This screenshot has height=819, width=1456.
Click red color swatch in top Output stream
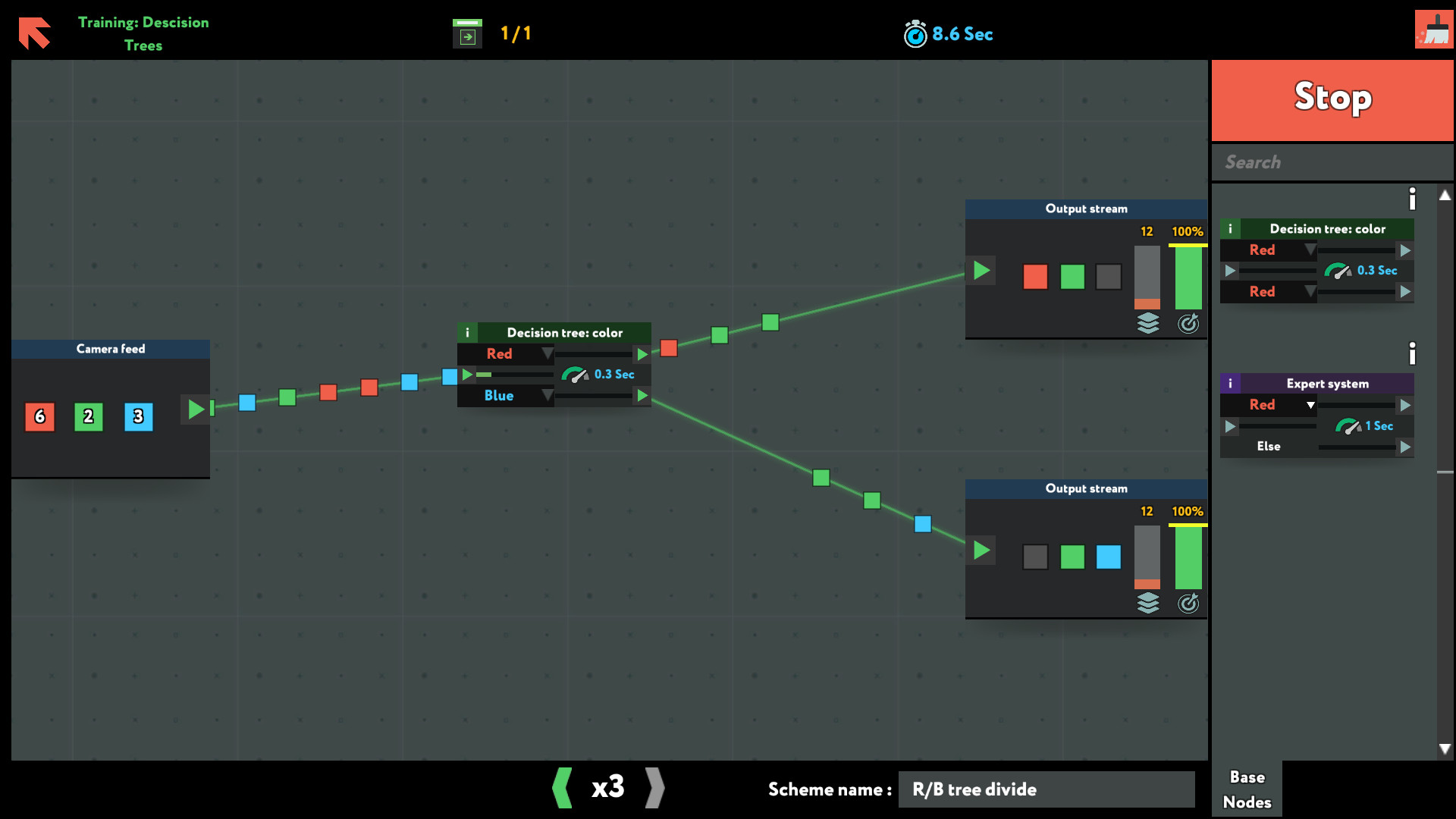[x=1035, y=276]
